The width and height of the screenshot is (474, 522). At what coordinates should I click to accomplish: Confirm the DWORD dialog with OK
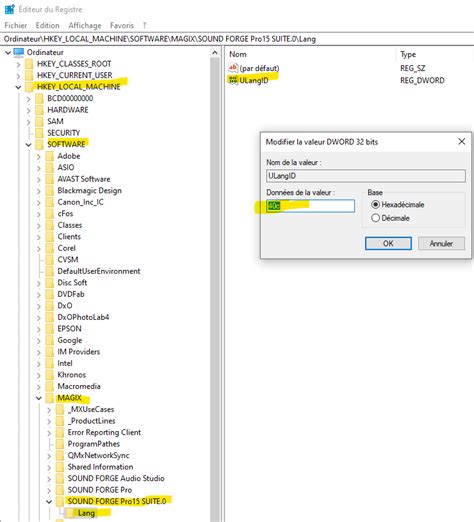tap(388, 243)
